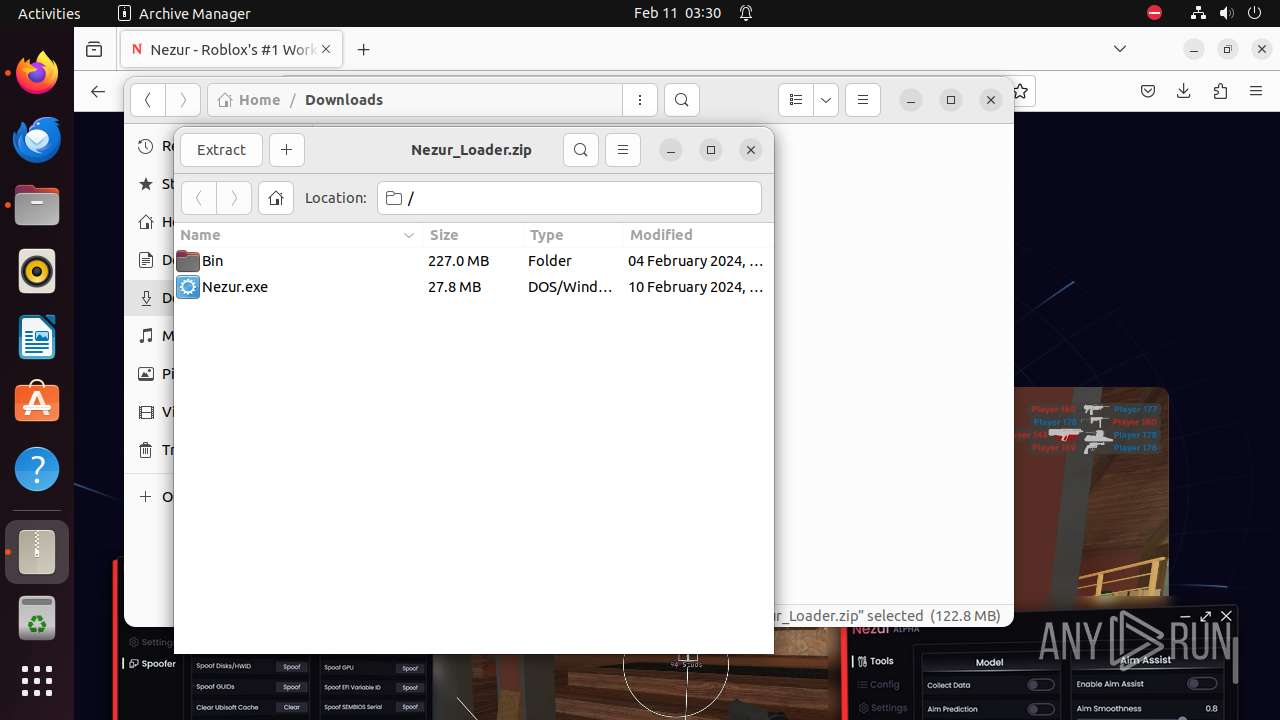Show Applications grid in dock
Viewport: 1280px width, 720px height.
coord(37,681)
